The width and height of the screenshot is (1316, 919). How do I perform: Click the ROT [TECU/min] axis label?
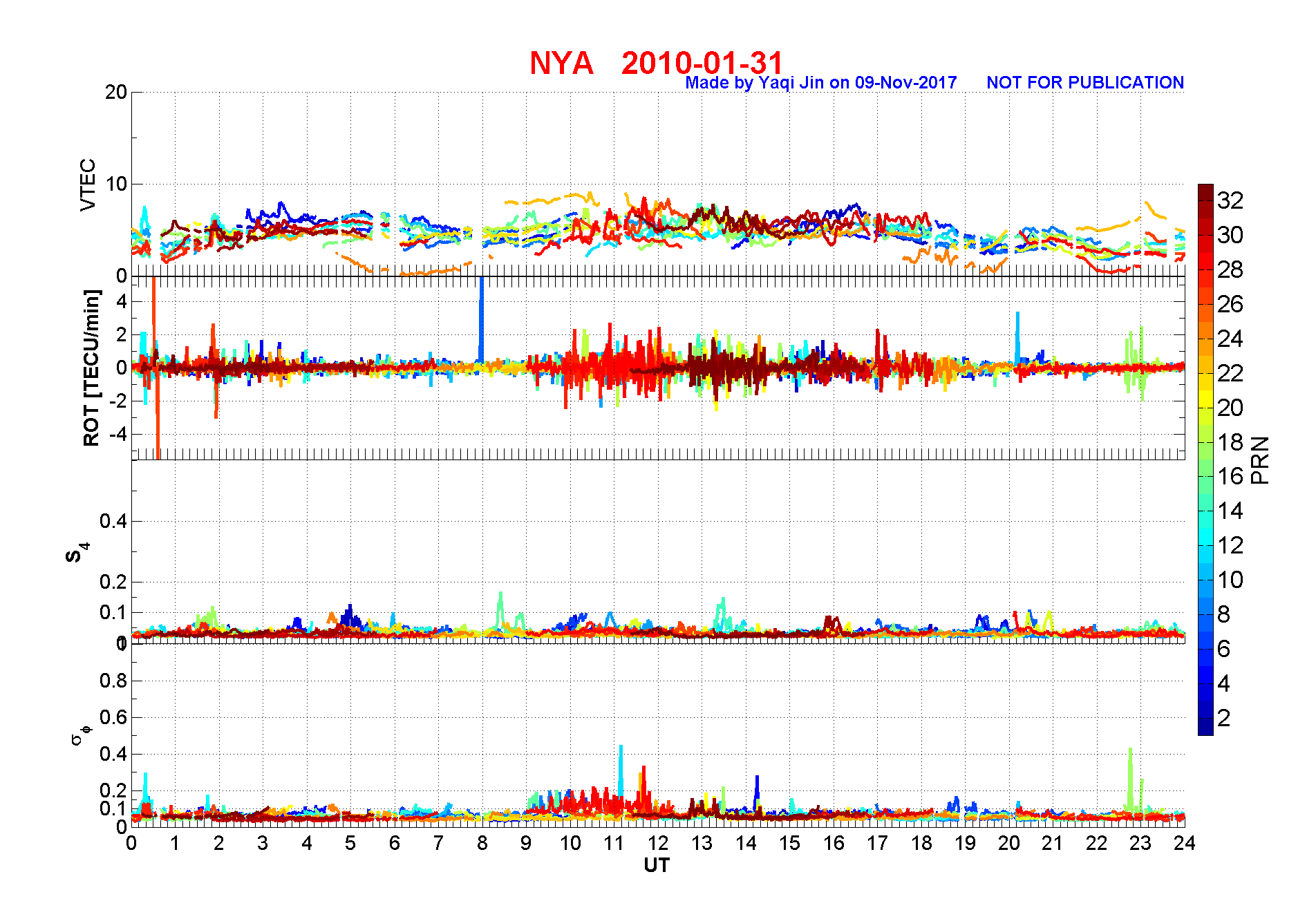[91, 368]
